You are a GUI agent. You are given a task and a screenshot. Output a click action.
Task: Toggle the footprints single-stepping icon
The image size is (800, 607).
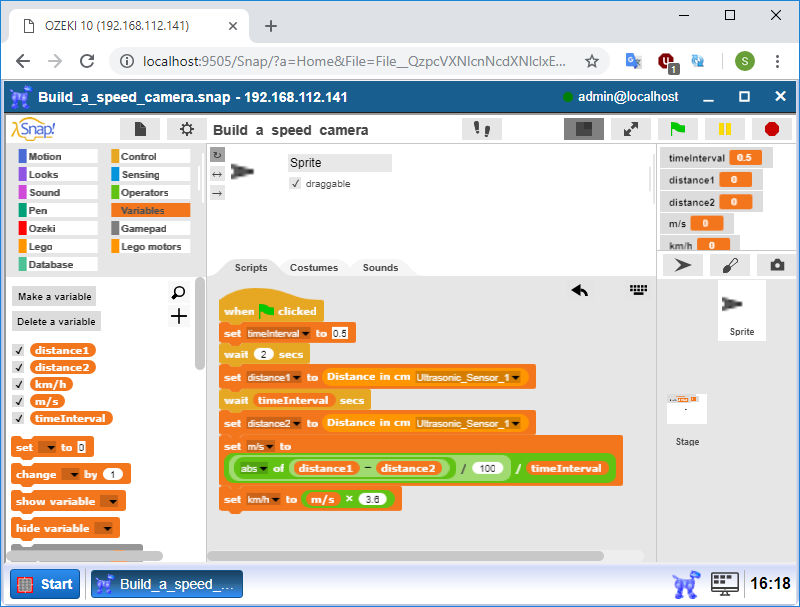[x=481, y=129]
